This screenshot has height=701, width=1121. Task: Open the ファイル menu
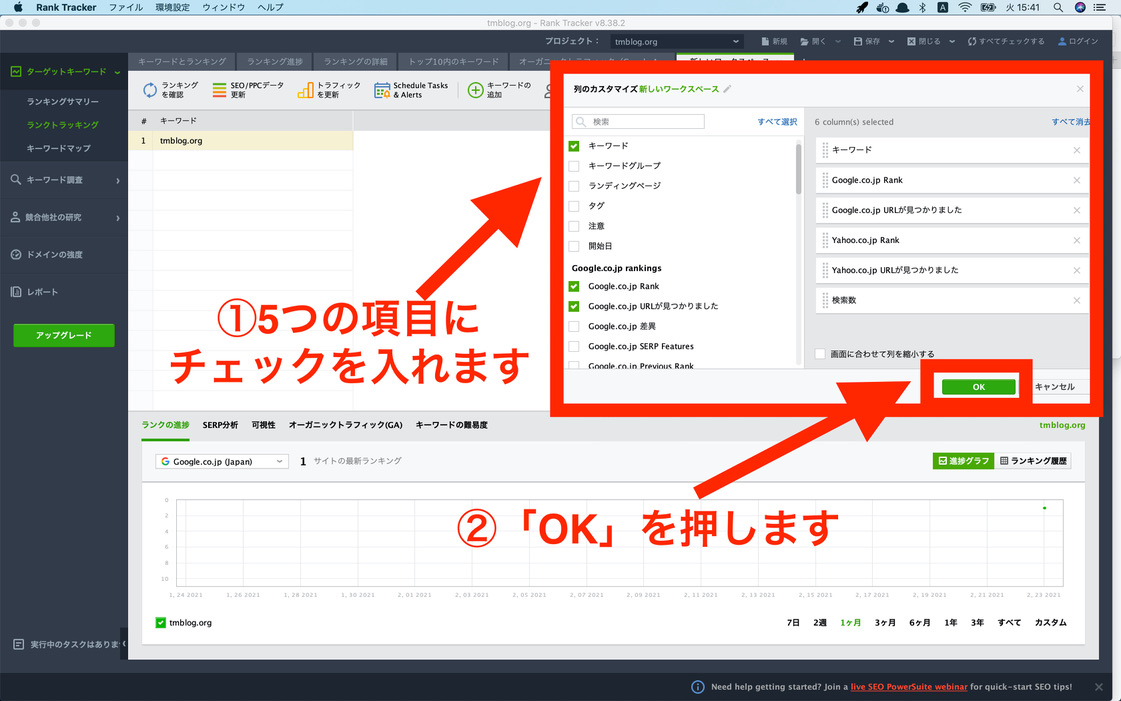(x=126, y=7)
